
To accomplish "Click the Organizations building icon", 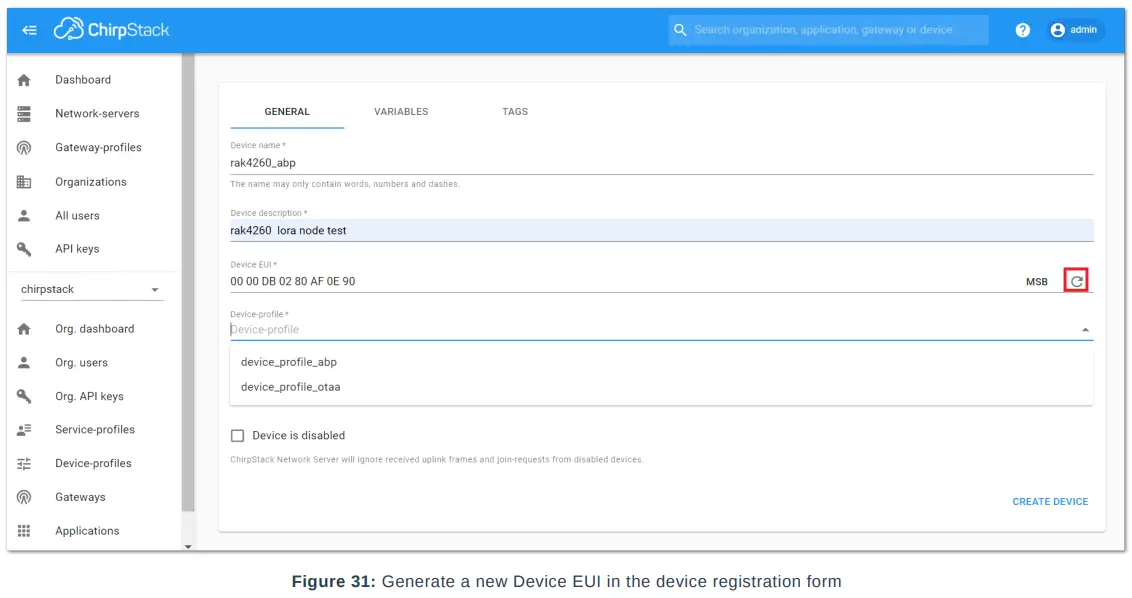I will (24, 182).
